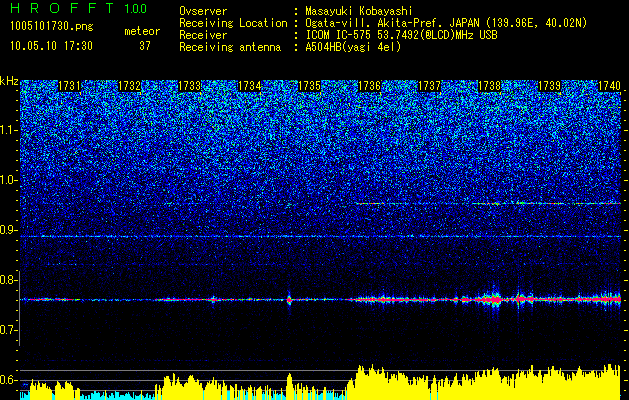Click the Receiving Location value text
The height and width of the screenshot is (400, 629).
pos(446,23)
